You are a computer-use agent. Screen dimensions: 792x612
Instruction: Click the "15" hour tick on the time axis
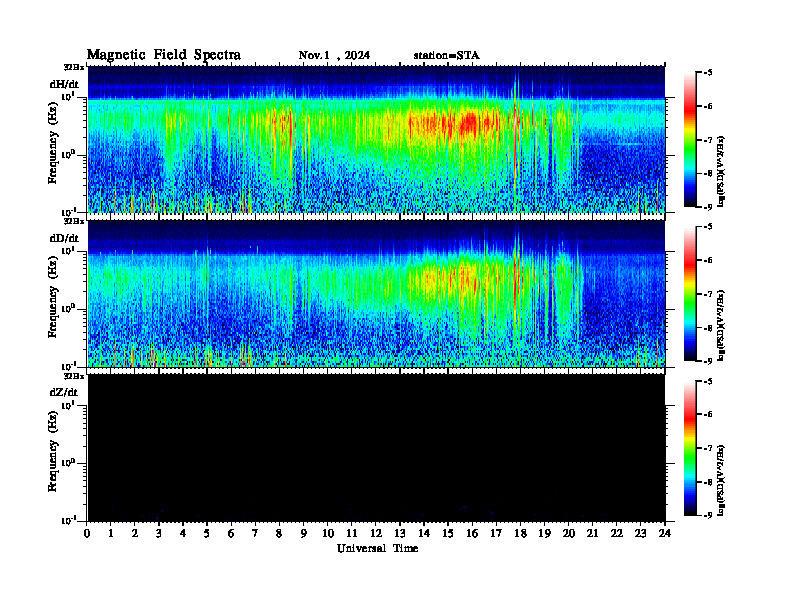pos(448,533)
